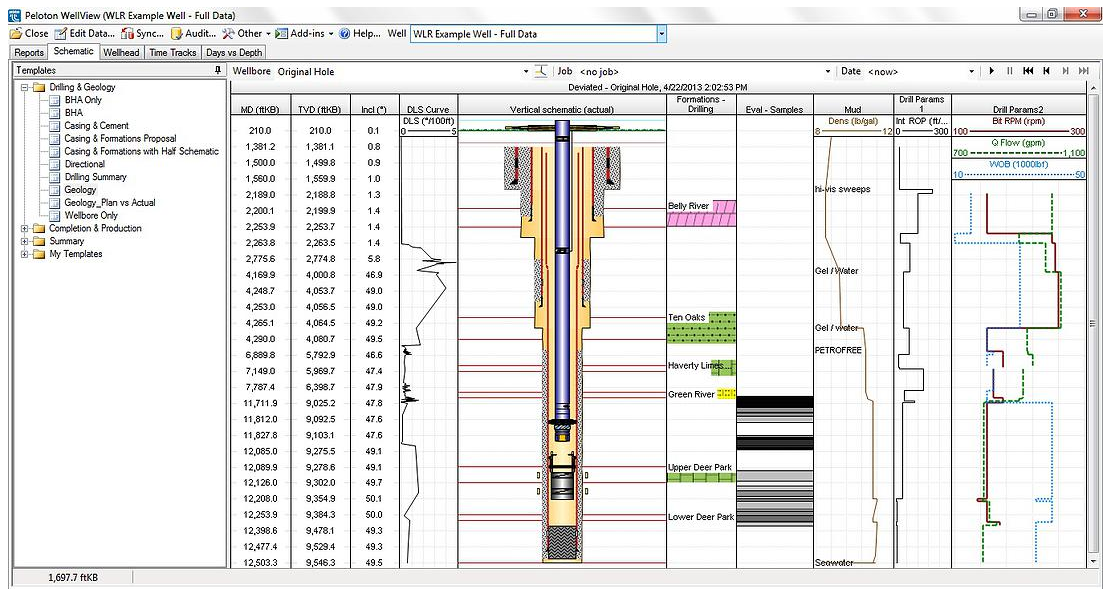Open the Wellbore dropdown
Viewport: 1106px width, 591px height.
click(525, 71)
